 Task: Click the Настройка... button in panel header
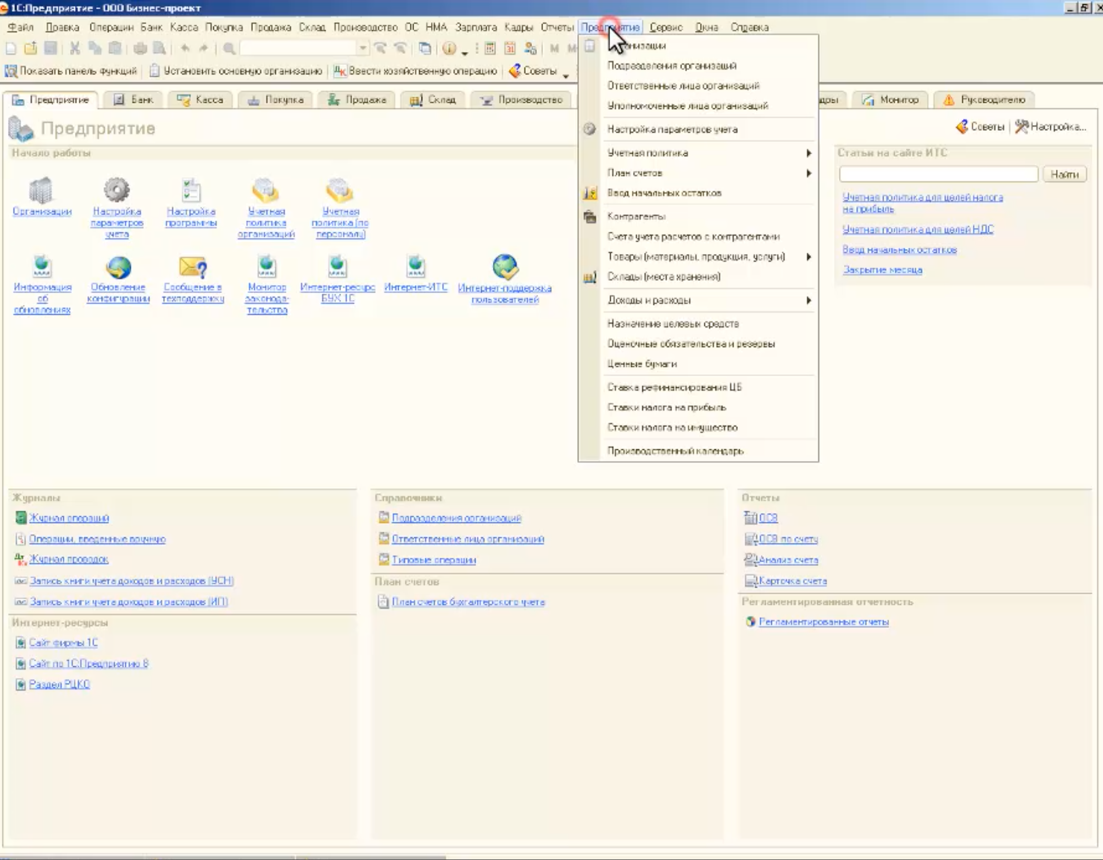point(1050,127)
